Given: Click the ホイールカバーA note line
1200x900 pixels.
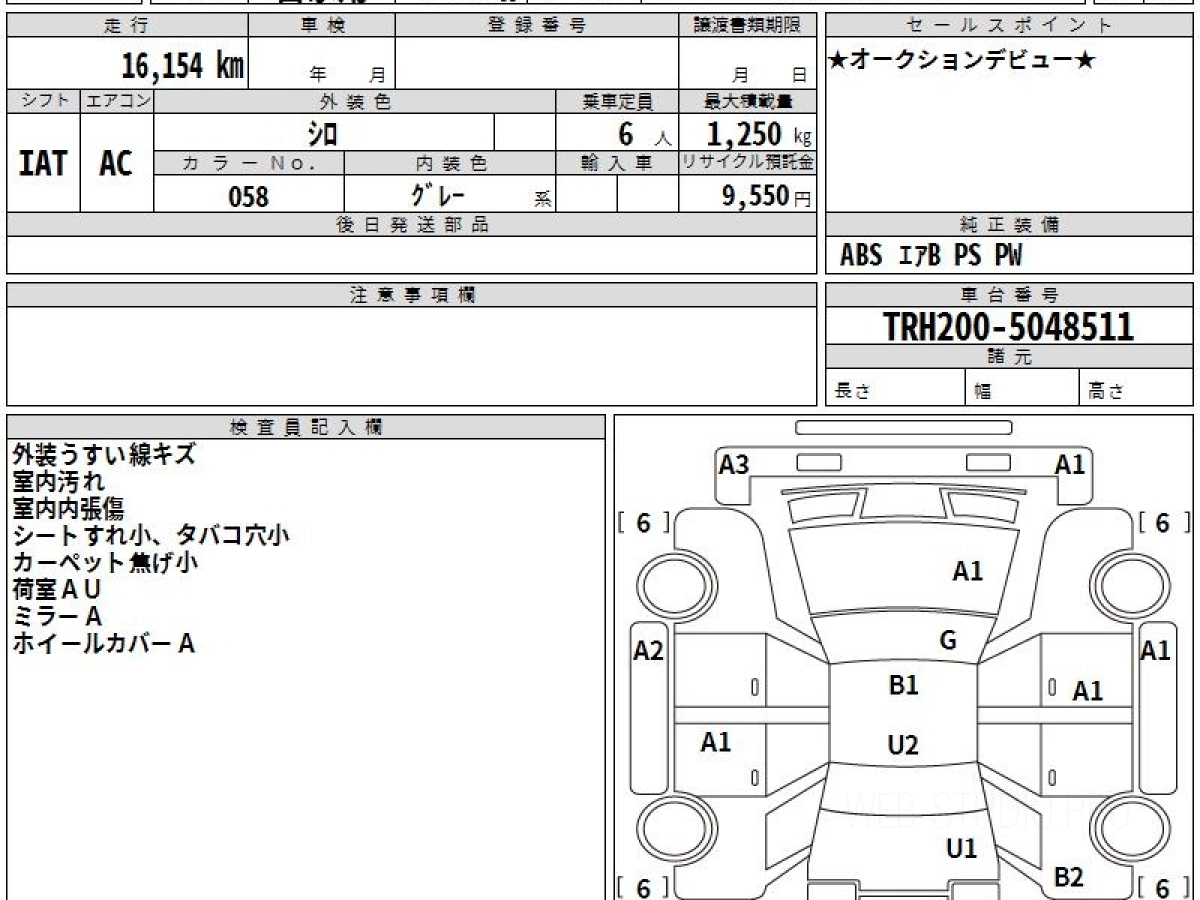Looking at the screenshot, I should click(x=103, y=643).
